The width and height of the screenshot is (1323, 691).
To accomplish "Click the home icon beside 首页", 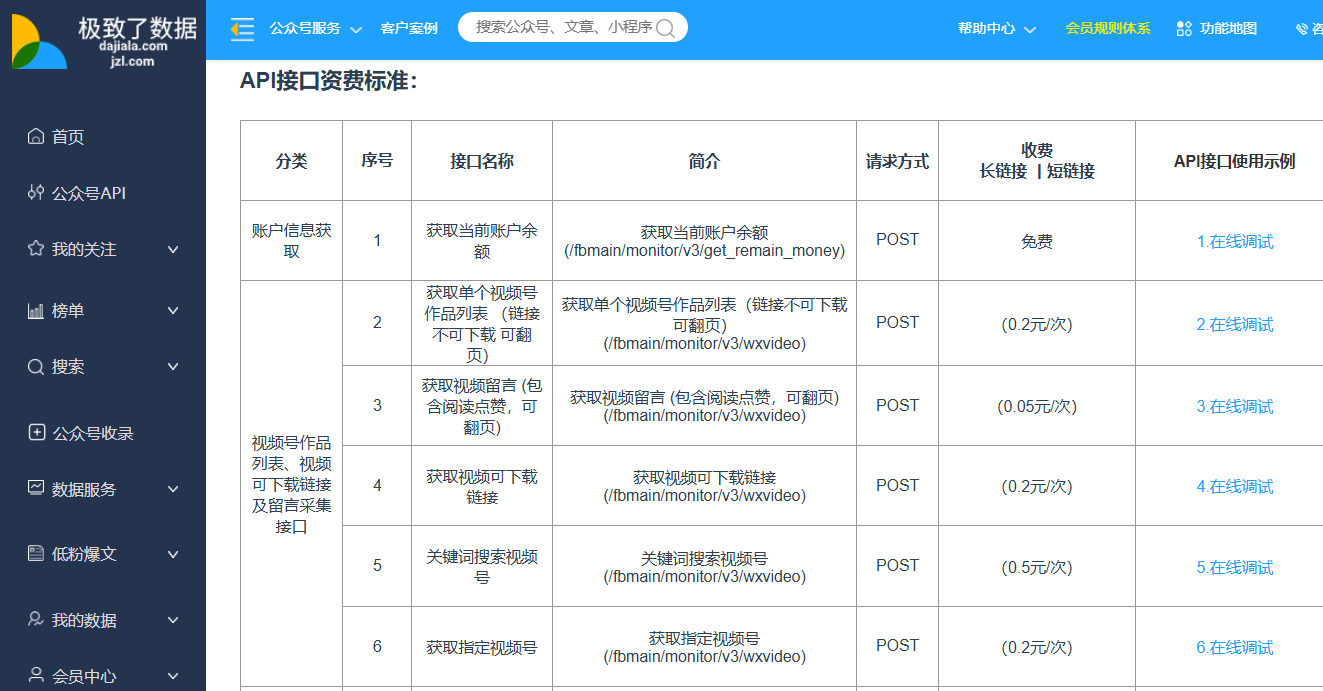I will point(36,137).
